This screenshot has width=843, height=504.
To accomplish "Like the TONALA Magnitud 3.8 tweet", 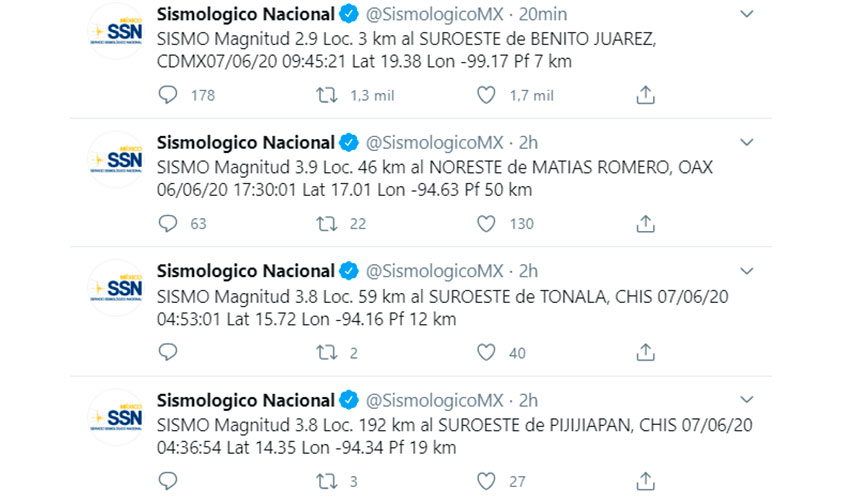I will tap(486, 352).
